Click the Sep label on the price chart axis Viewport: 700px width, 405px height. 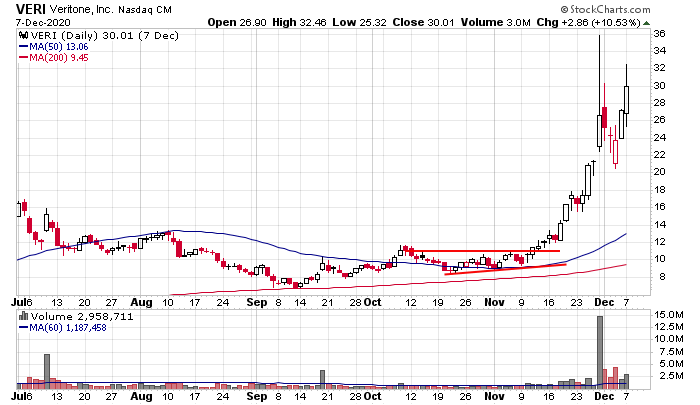[257, 302]
